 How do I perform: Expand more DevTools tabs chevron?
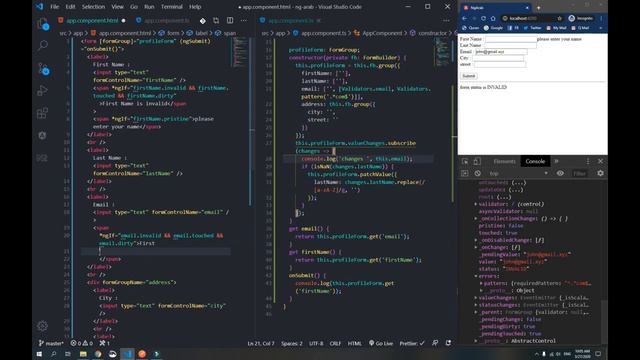click(556, 162)
